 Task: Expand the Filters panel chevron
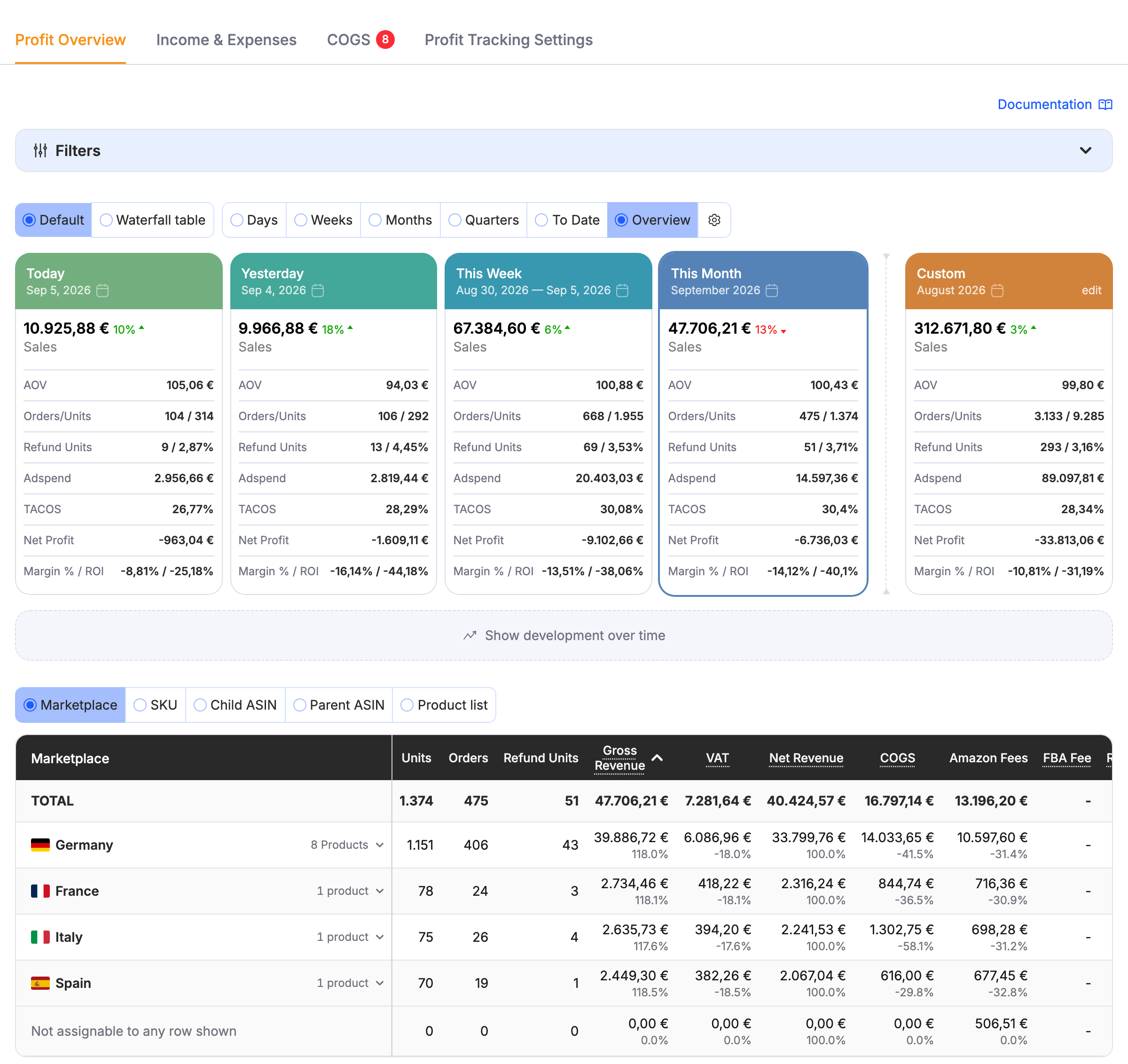[x=1085, y=150]
